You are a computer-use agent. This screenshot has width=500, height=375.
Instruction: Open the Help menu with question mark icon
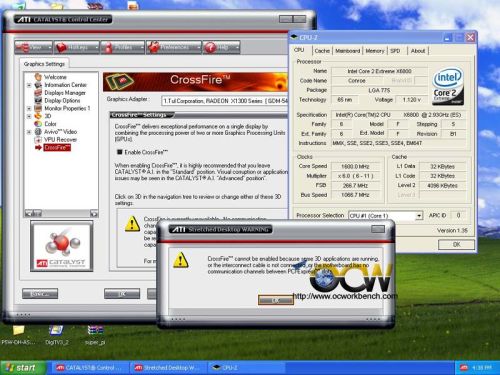(x=221, y=48)
